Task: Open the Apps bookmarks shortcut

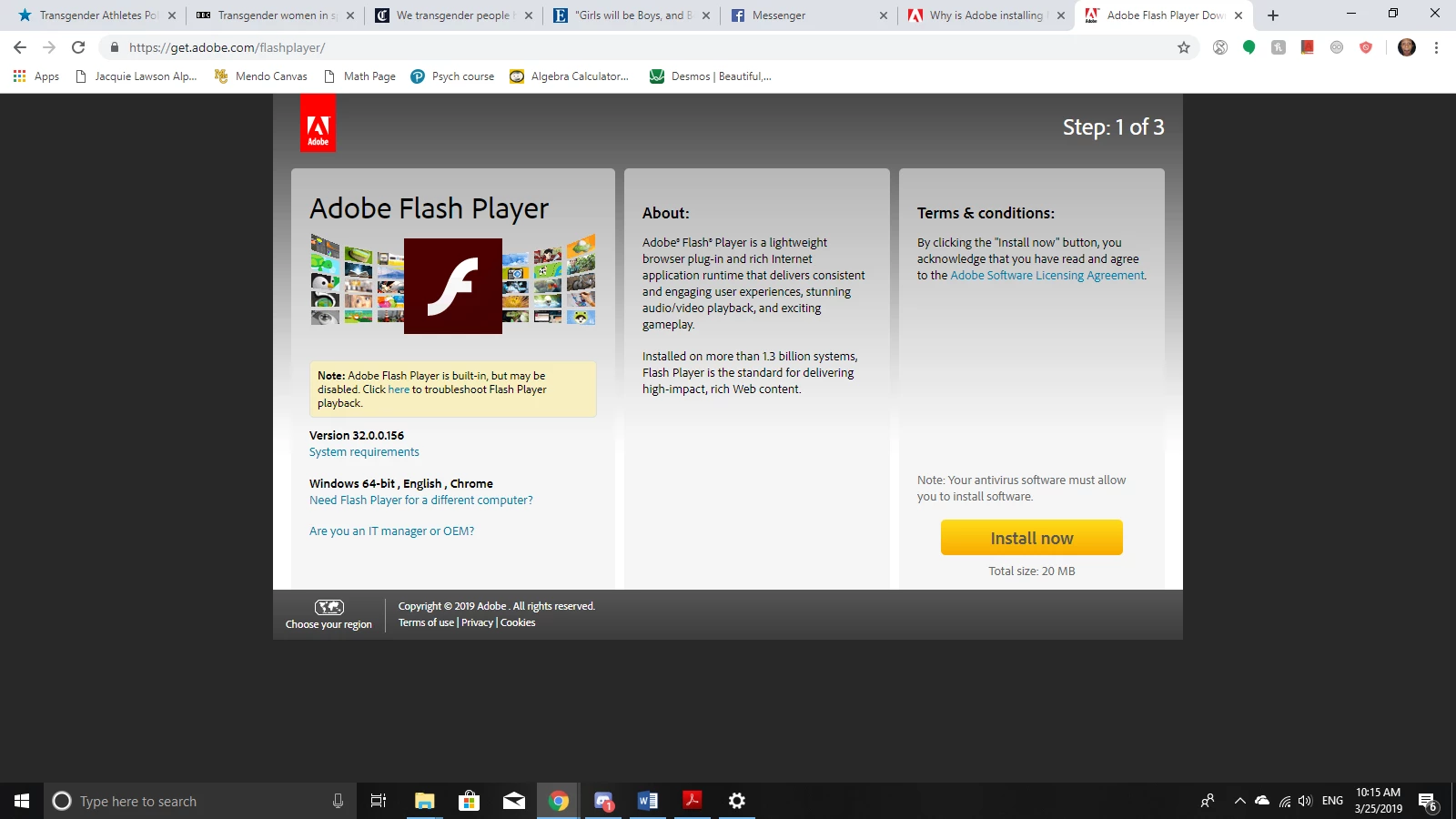Action: (x=36, y=76)
